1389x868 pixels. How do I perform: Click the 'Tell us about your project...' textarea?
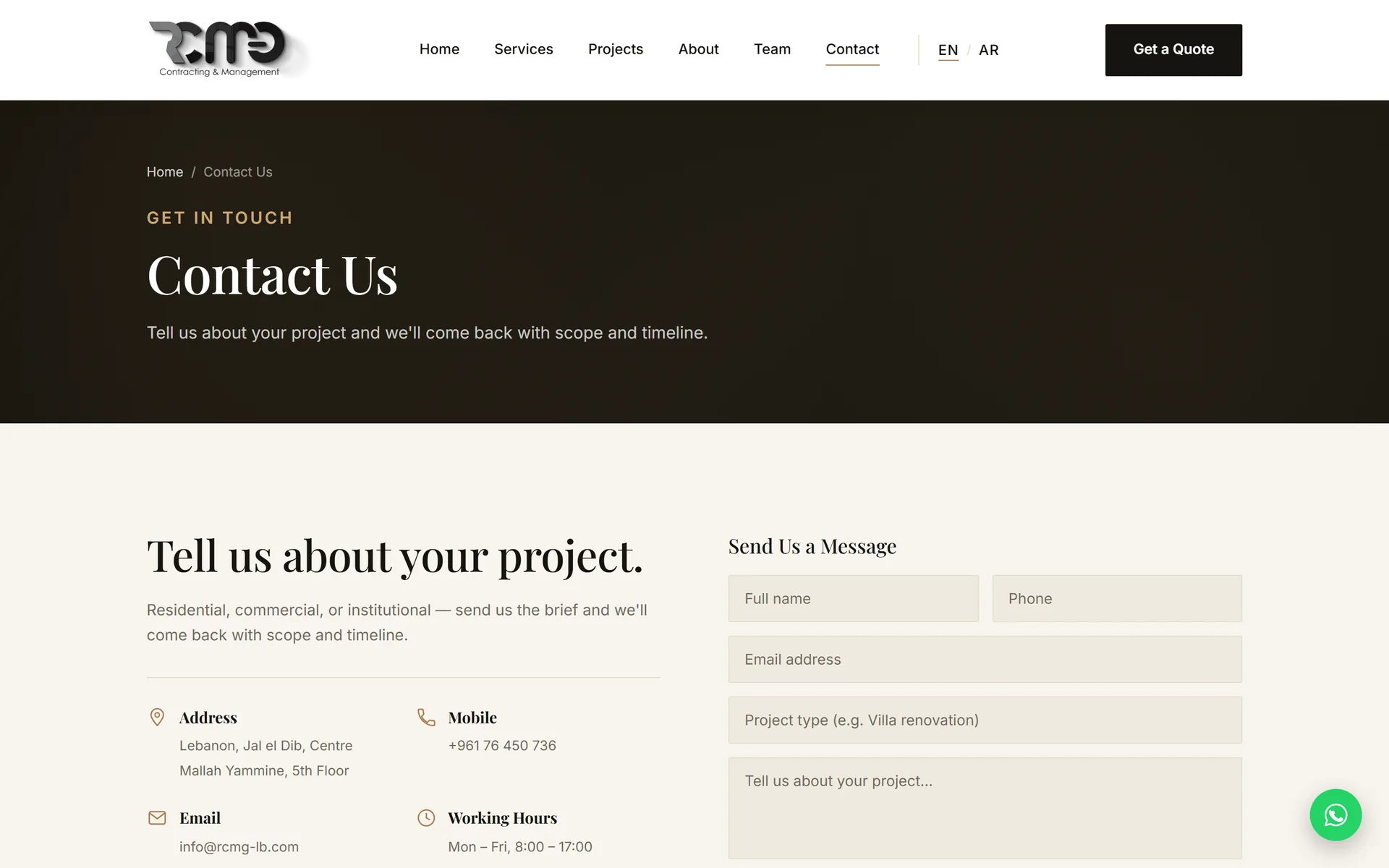coord(985,808)
